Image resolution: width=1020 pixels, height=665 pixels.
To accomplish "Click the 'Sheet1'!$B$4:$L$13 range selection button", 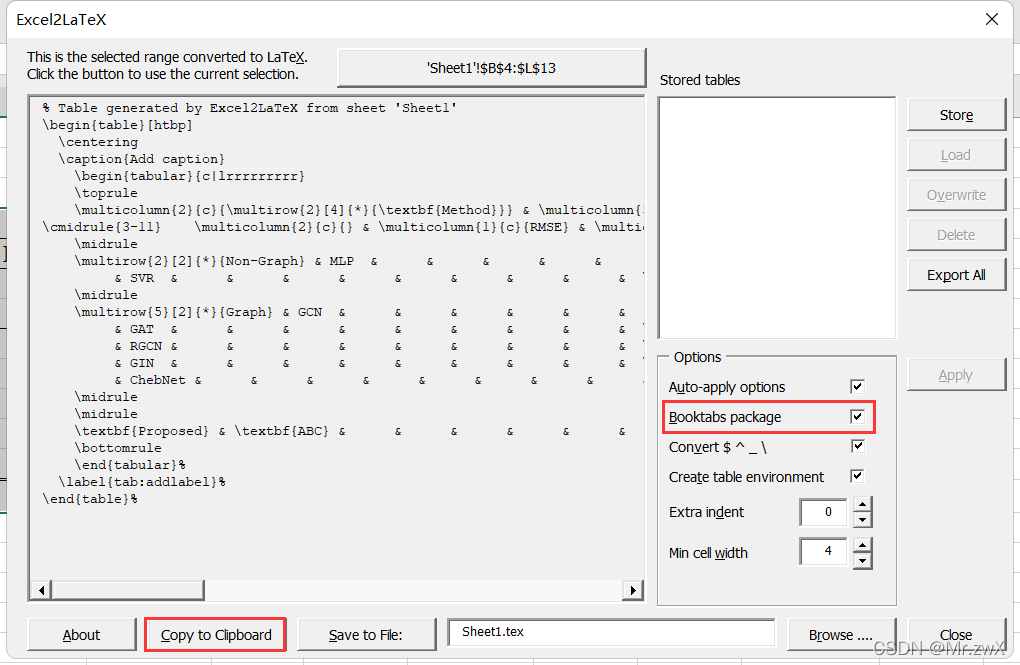I will point(491,68).
